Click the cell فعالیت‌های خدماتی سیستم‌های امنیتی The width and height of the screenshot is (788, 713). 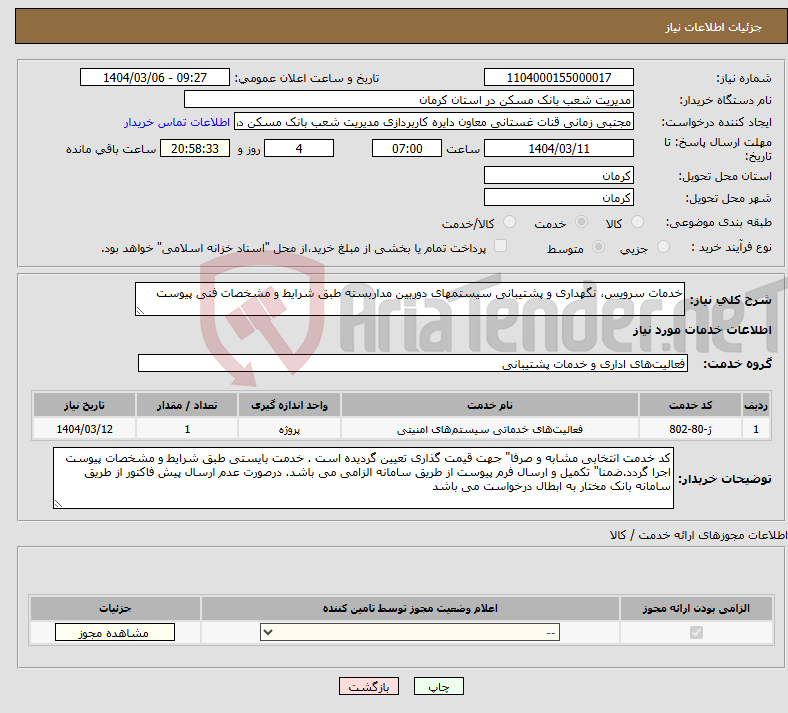[x=489, y=429]
